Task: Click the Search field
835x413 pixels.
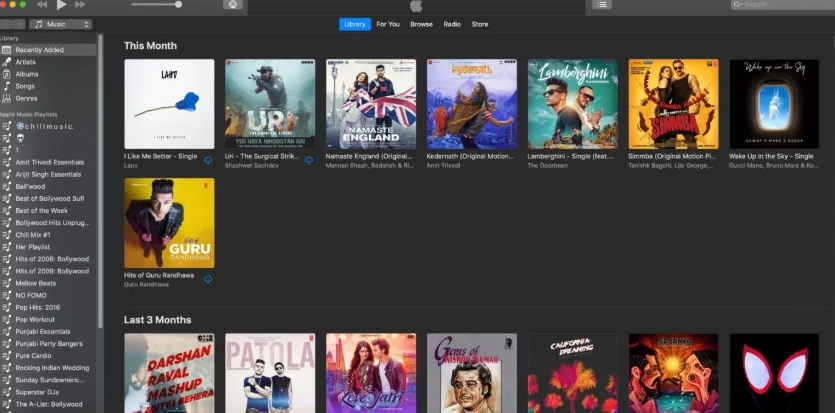Action: pos(785,5)
